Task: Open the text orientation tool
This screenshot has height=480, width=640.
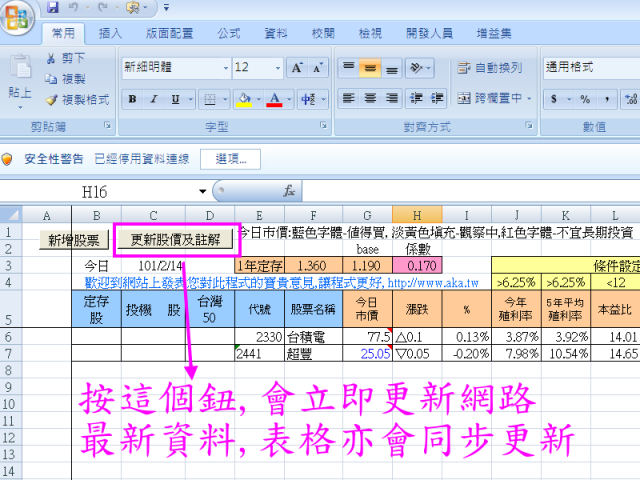Action: coord(416,67)
